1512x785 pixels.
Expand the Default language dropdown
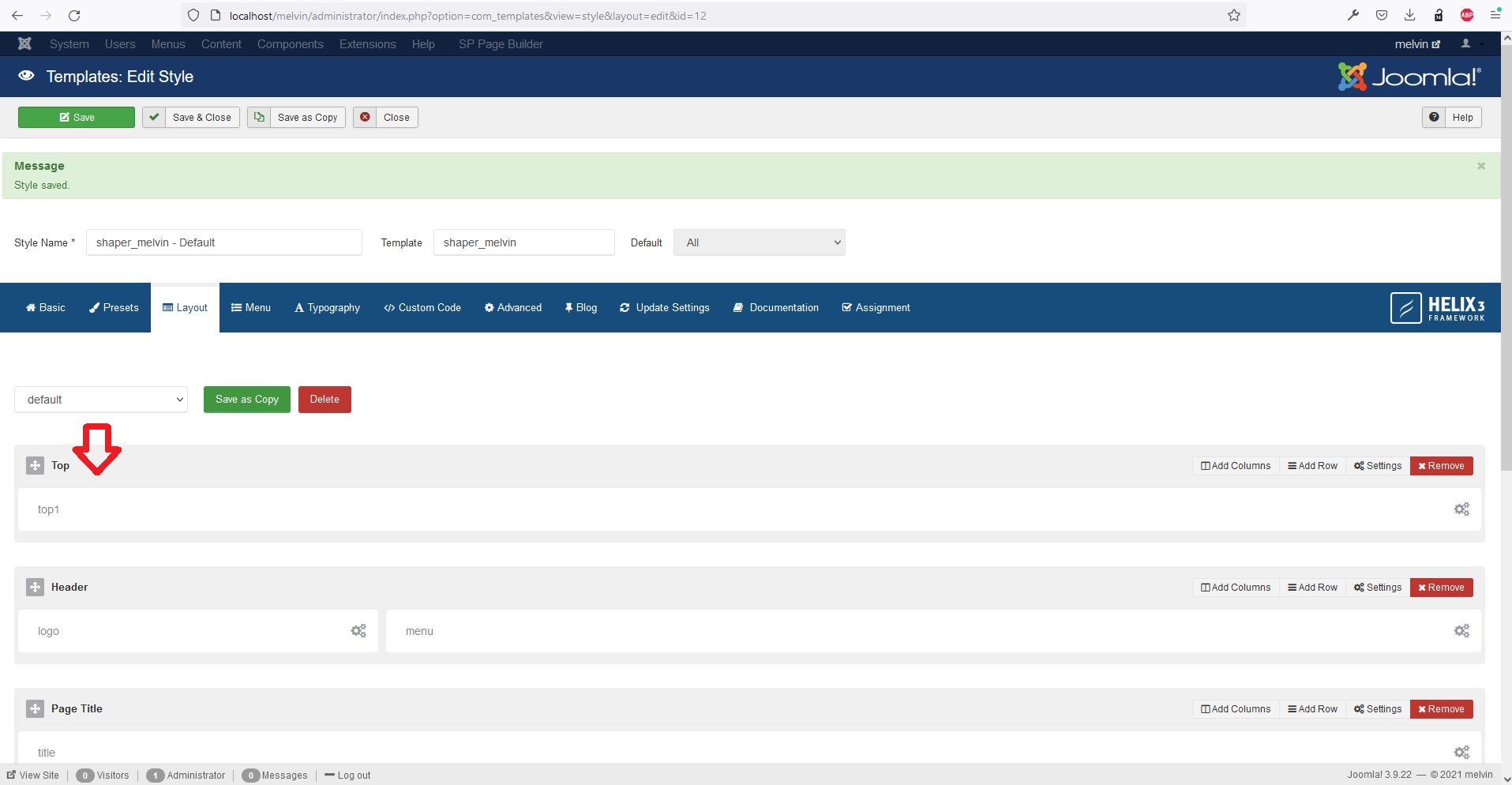point(759,242)
